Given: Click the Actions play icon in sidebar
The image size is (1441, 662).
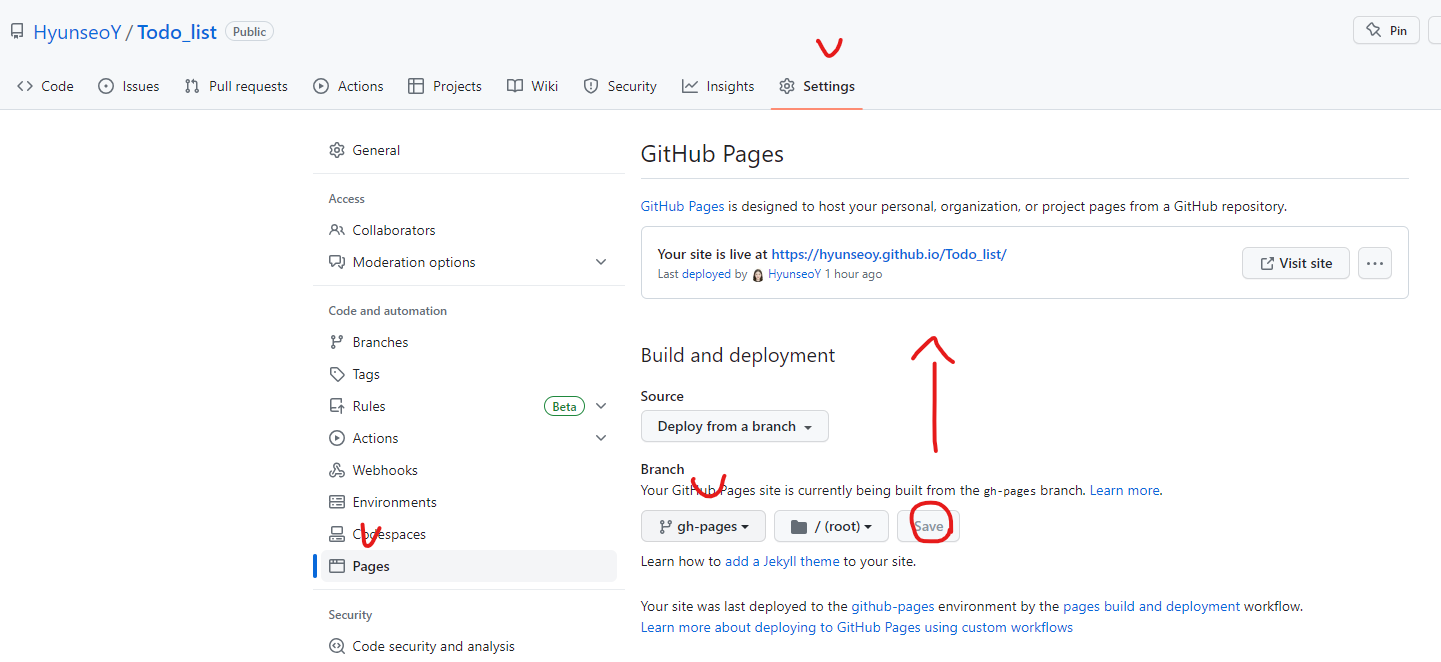Looking at the screenshot, I should pos(337,438).
